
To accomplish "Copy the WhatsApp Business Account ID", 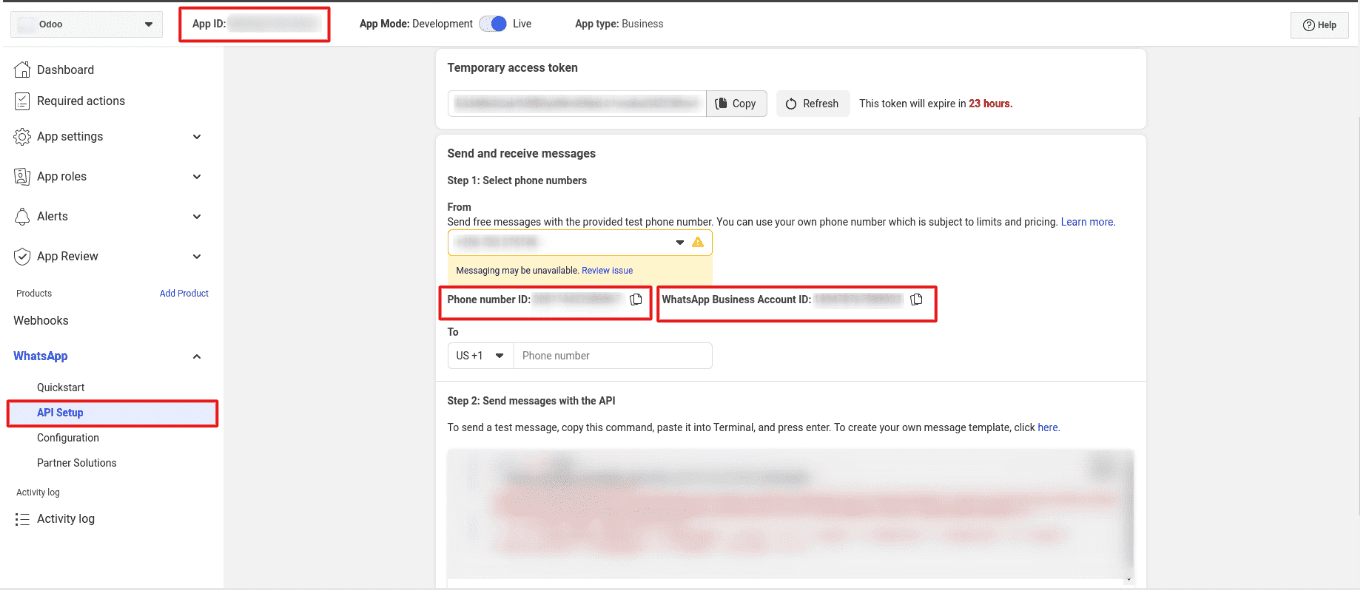I will (916, 299).
